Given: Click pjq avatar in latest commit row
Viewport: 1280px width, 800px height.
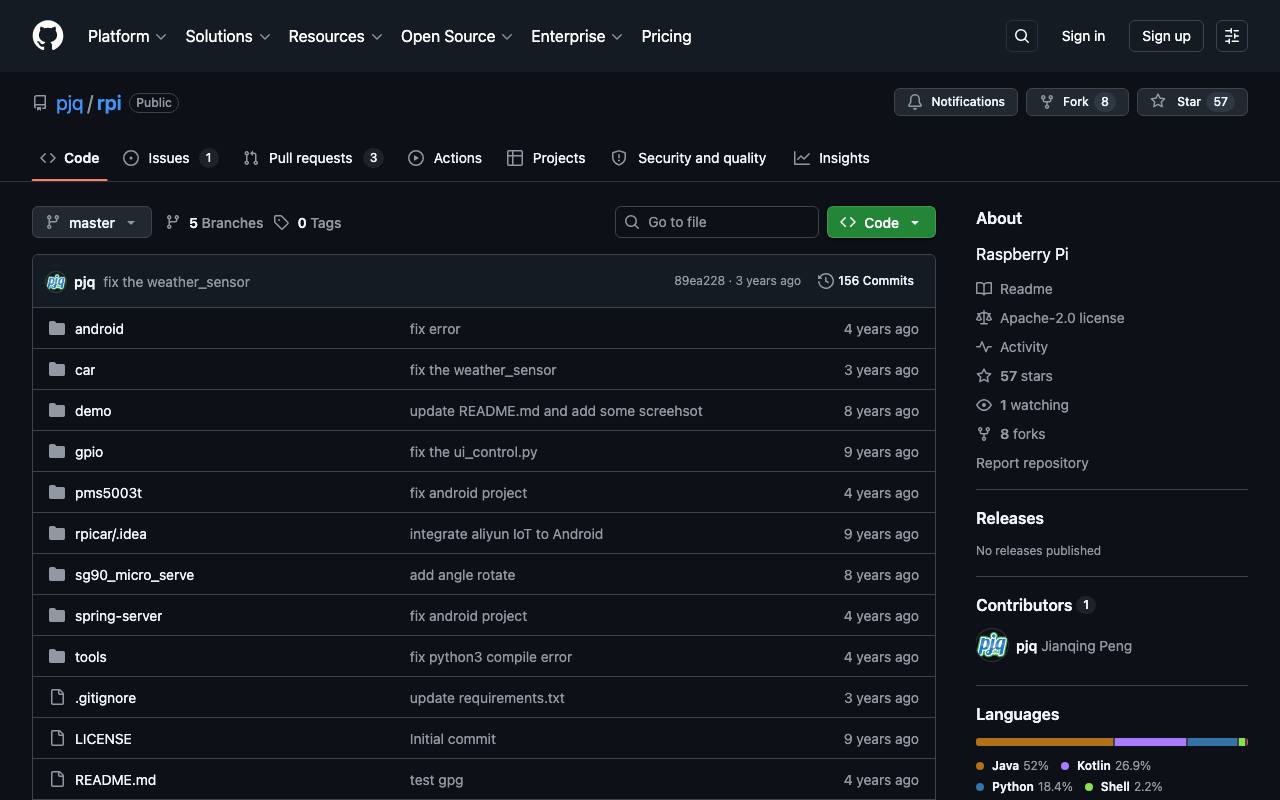Looking at the screenshot, I should coord(56,282).
